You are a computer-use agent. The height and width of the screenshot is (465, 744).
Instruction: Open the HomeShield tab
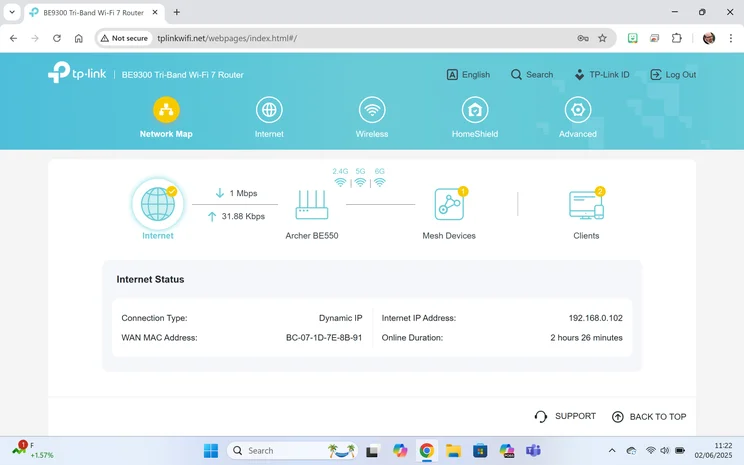pos(475,117)
